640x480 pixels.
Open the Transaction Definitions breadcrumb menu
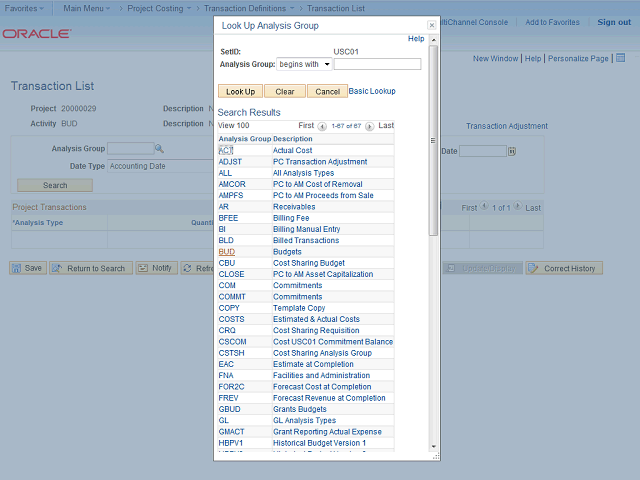pyautogui.click(x=249, y=8)
